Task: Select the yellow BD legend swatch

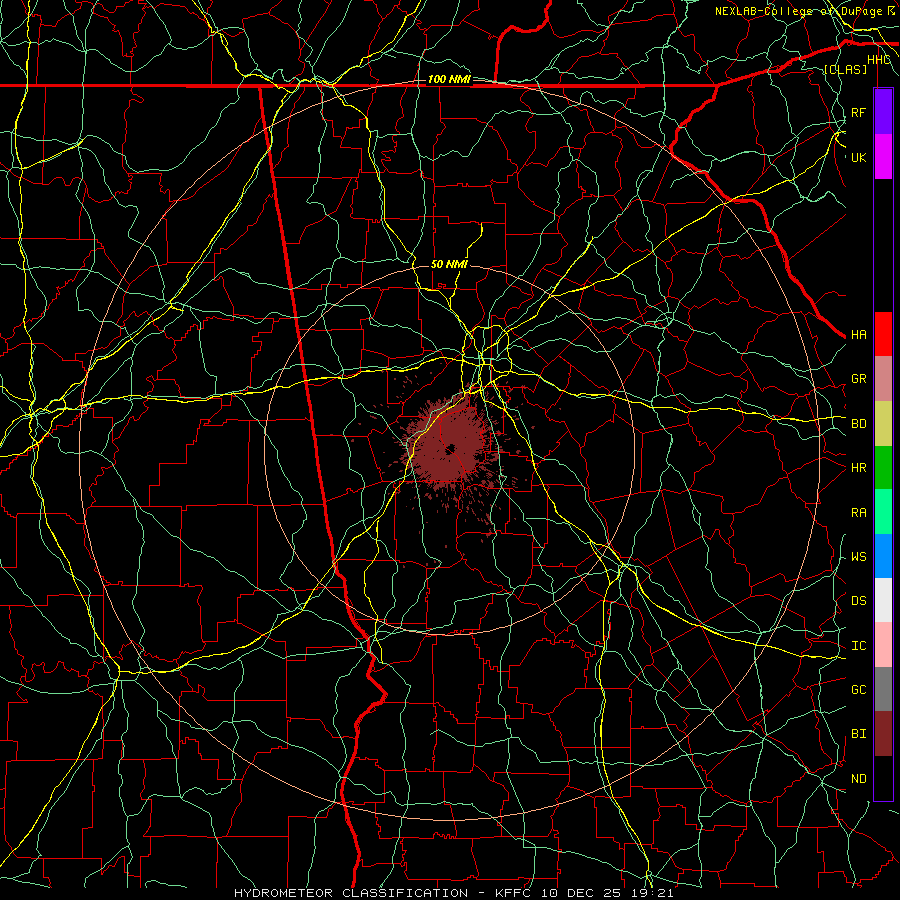Action: coord(883,424)
